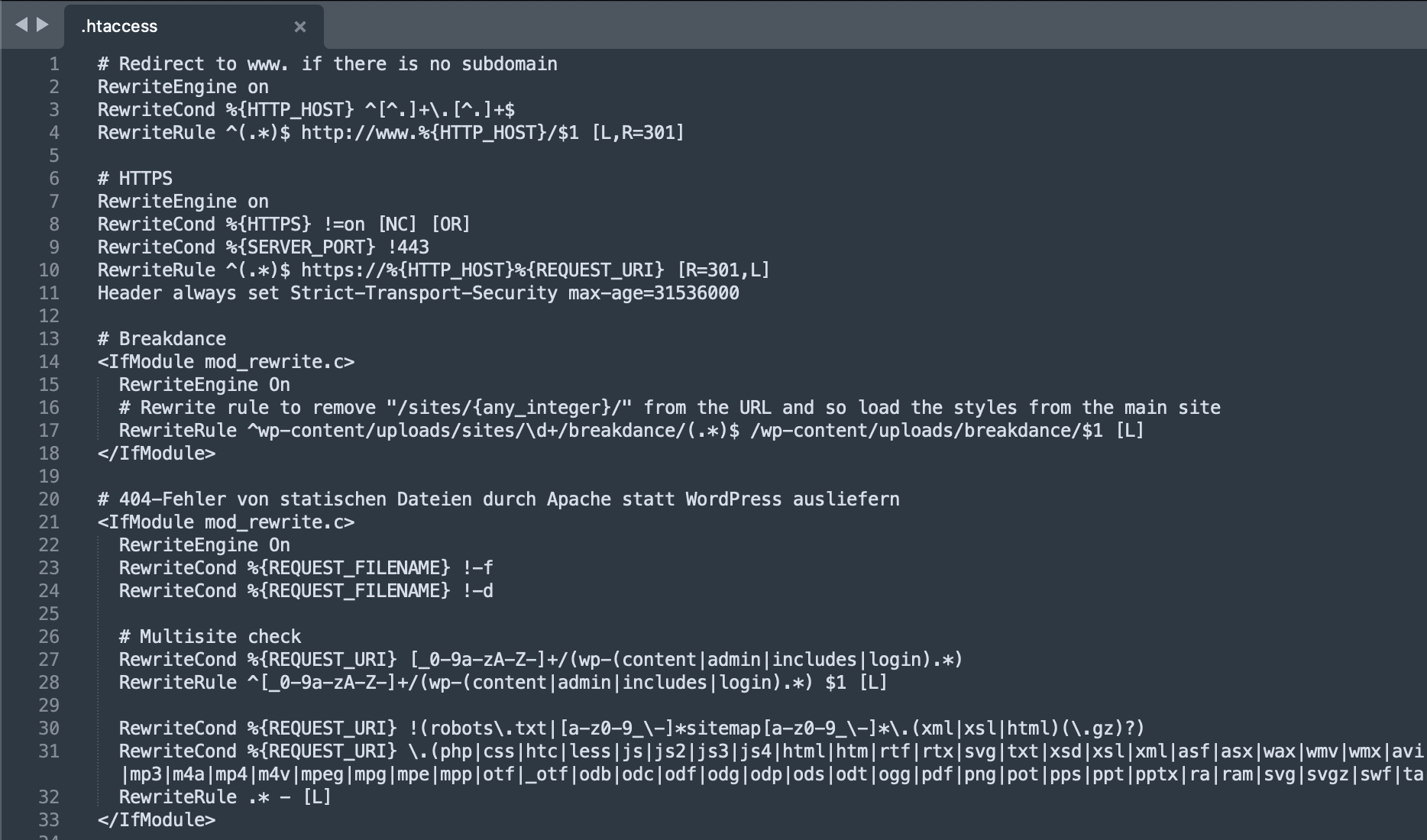Click line number 21 in gutter

point(49,522)
